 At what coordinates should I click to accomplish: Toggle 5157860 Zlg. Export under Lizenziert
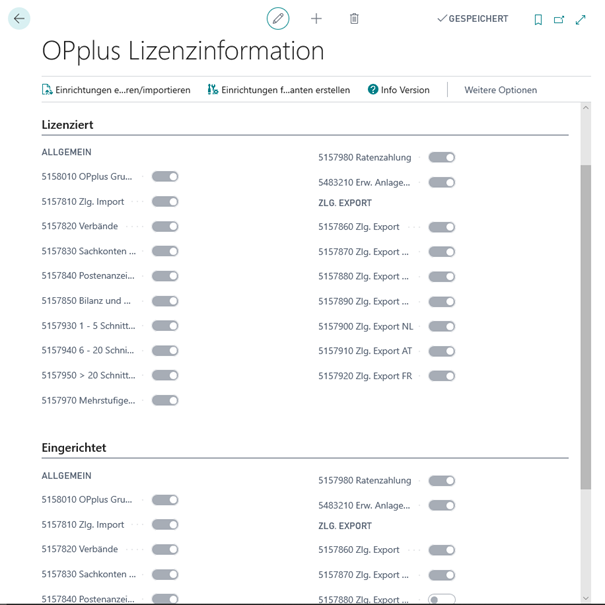coord(442,227)
